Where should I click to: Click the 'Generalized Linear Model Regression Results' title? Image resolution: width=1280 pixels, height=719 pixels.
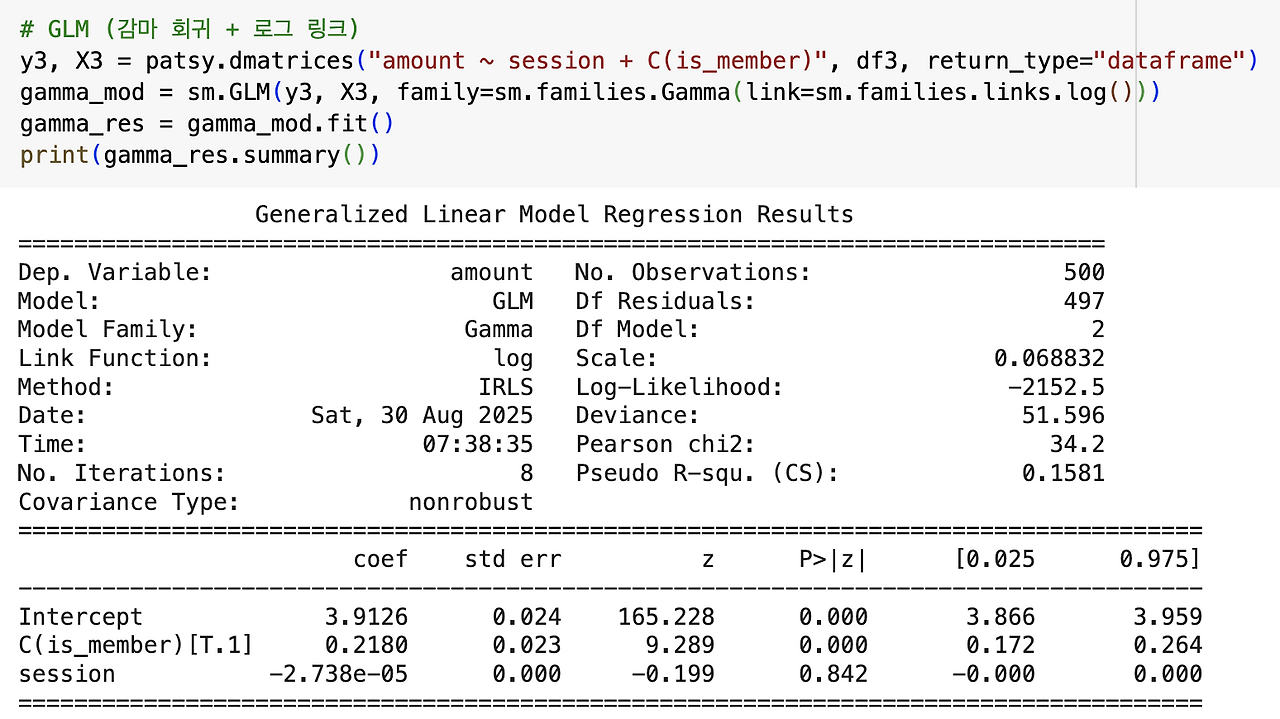[554, 215]
